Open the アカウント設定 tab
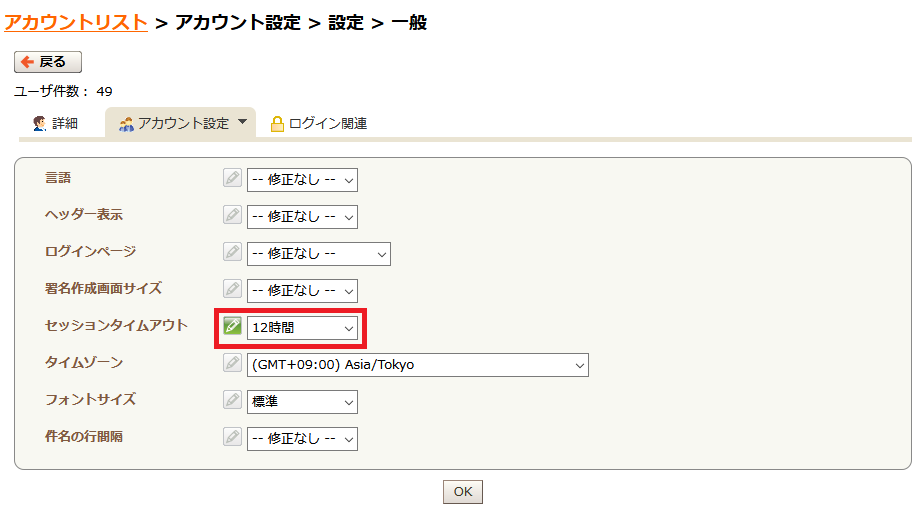The image size is (918, 506). [x=180, y=123]
